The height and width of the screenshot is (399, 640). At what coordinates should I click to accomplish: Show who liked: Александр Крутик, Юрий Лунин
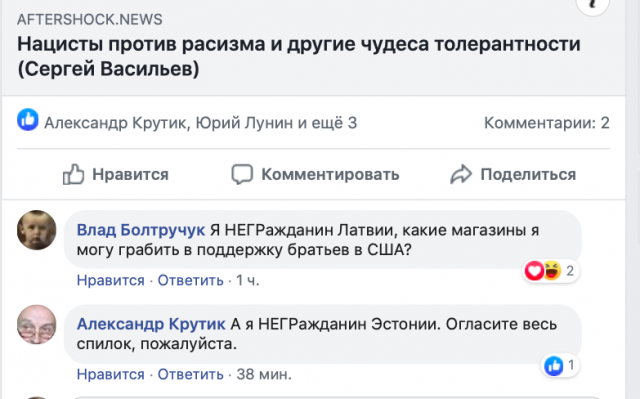tap(200, 123)
